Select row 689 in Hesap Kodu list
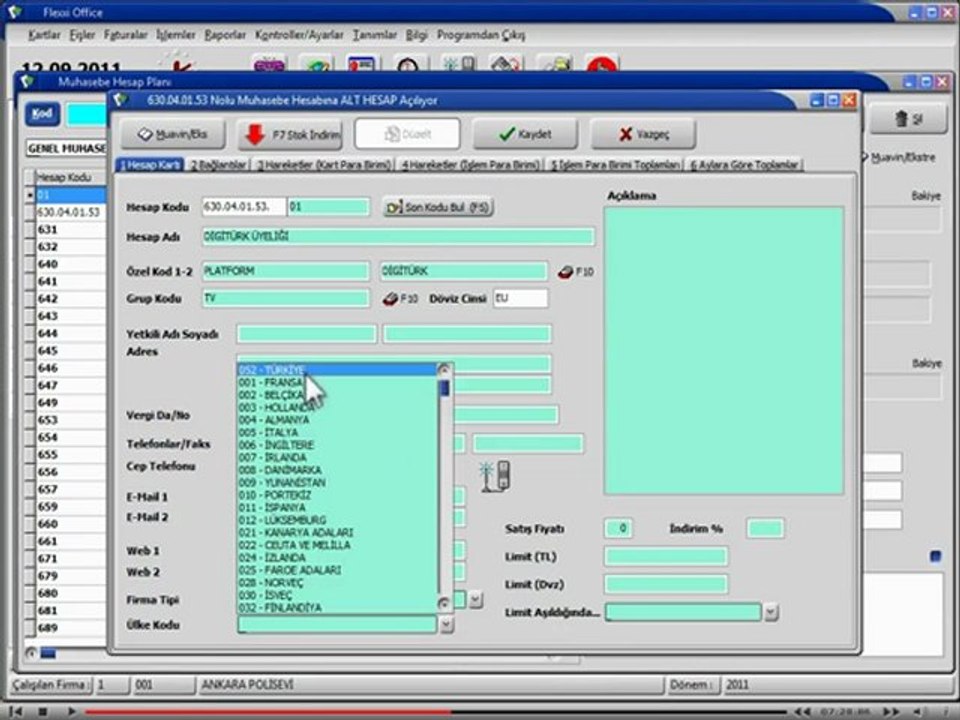960x720 pixels. [70, 628]
